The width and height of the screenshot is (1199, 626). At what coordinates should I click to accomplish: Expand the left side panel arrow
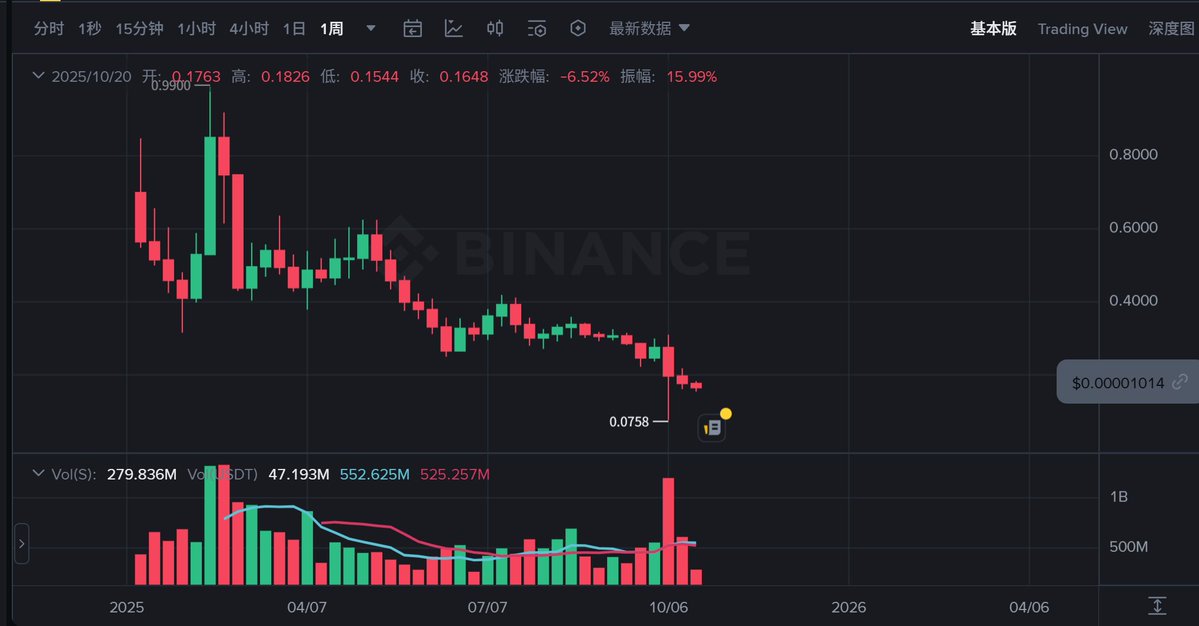tap(22, 545)
